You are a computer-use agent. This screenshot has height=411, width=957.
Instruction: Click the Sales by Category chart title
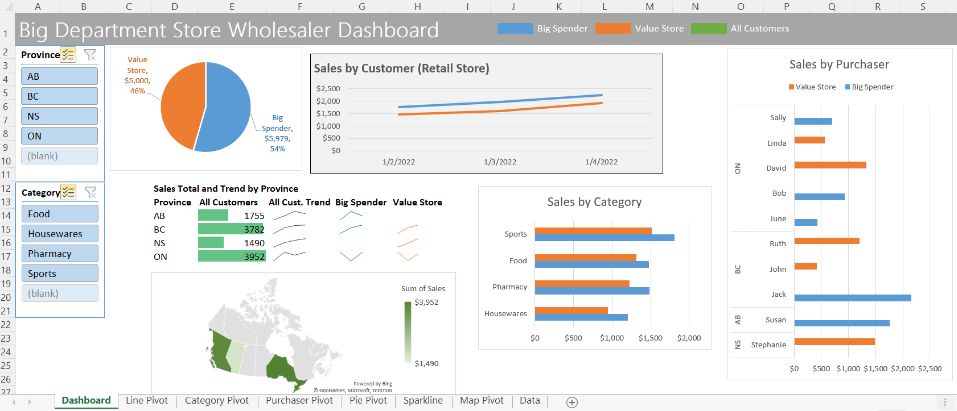pos(594,202)
